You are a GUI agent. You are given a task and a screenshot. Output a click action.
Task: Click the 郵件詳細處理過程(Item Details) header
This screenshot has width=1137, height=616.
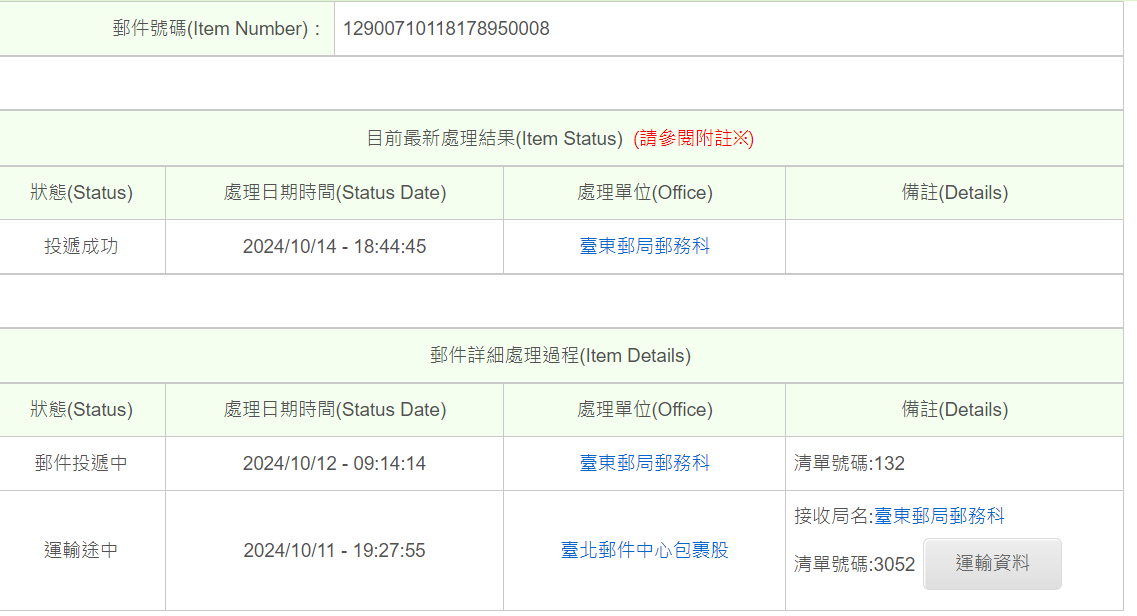(x=561, y=356)
